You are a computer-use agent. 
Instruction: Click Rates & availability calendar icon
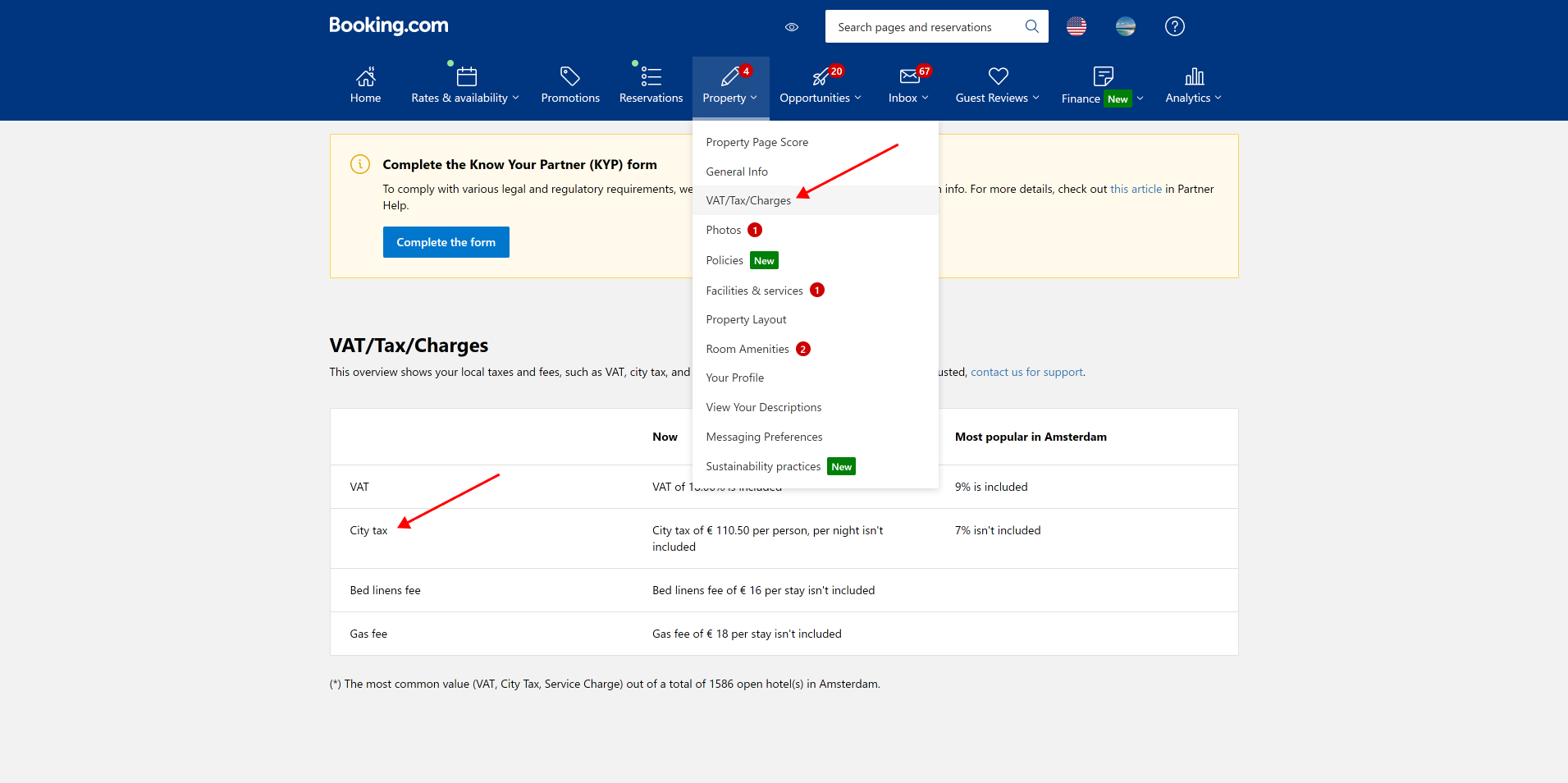click(466, 76)
